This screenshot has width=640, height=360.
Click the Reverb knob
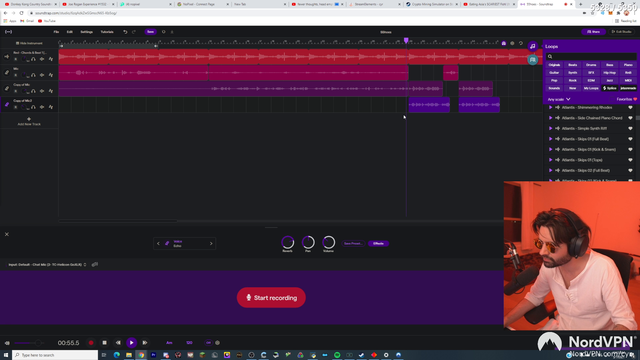[287, 242]
